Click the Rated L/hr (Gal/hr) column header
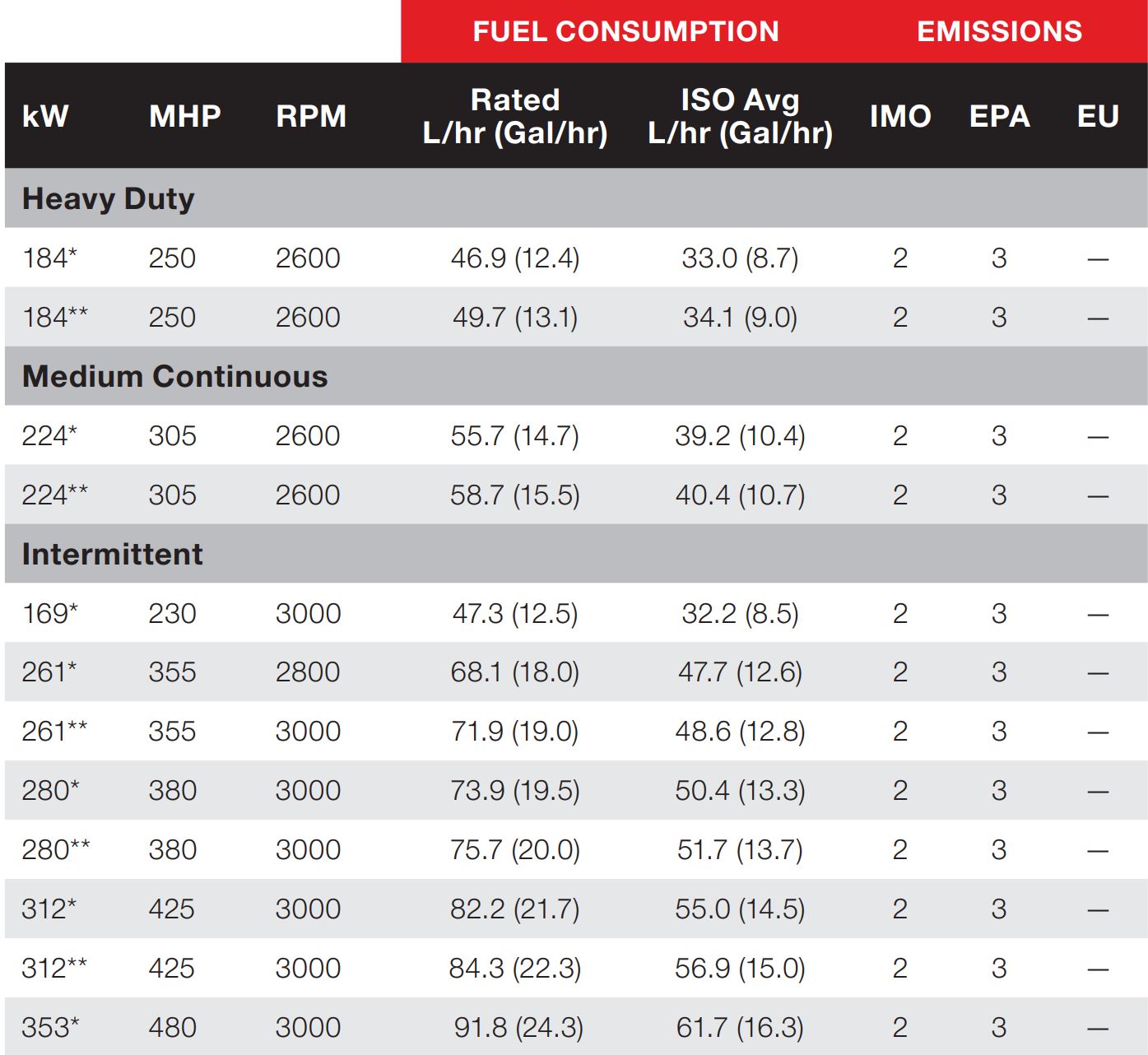 point(515,116)
